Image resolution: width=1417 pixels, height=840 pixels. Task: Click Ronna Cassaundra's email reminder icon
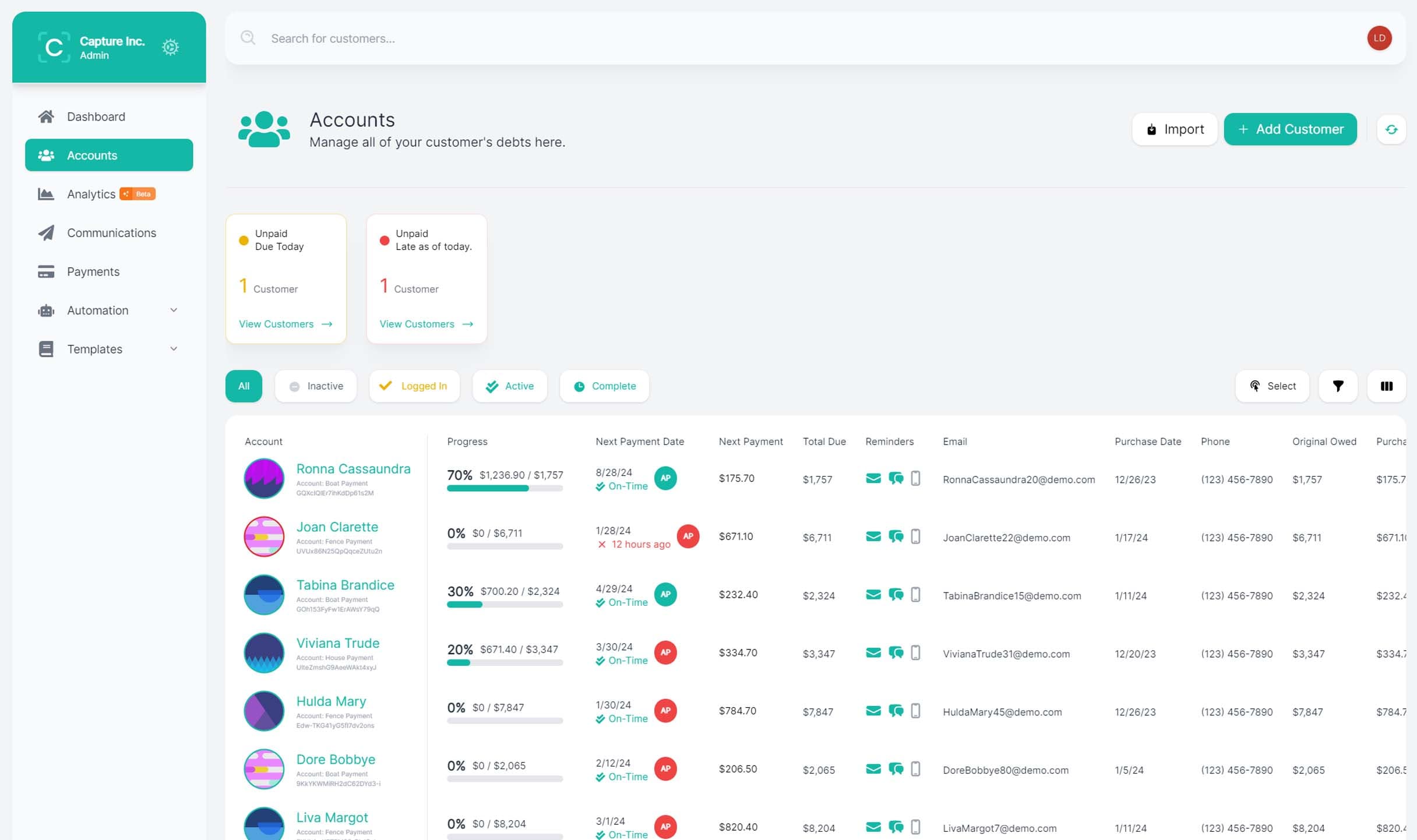(873, 479)
